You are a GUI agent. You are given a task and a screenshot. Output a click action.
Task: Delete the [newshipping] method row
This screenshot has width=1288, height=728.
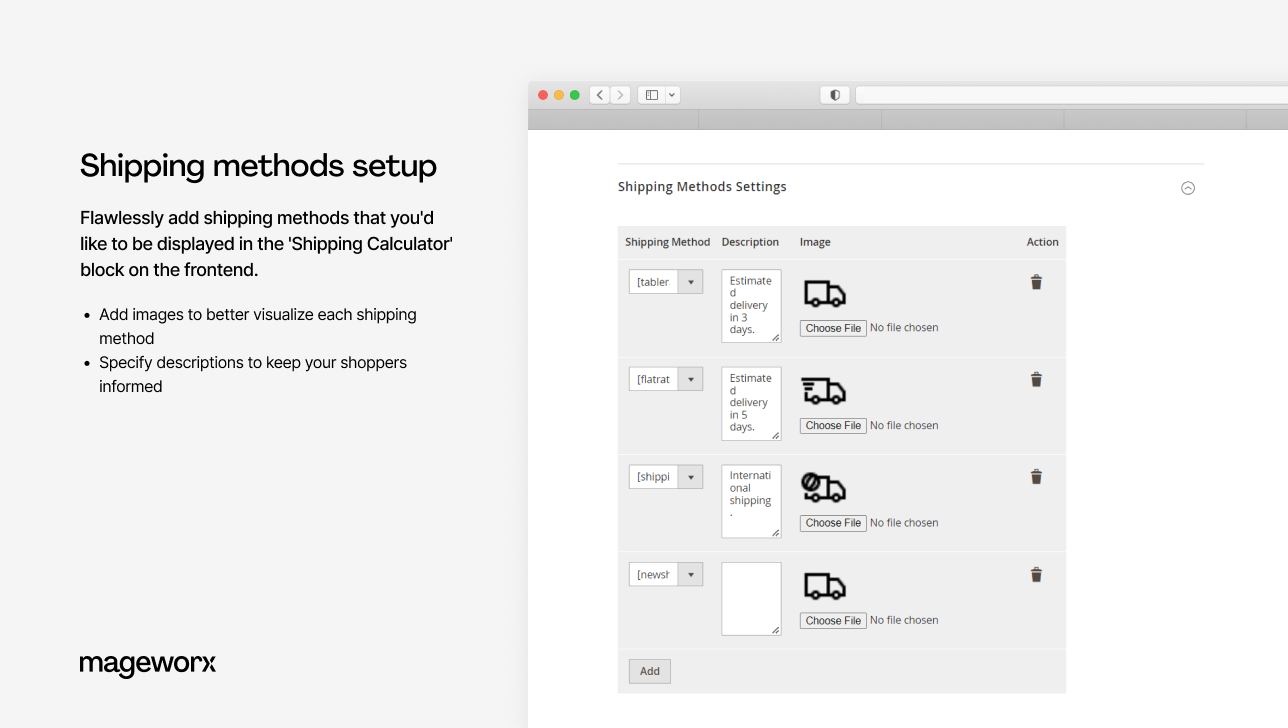pyautogui.click(x=1036, y=574)
